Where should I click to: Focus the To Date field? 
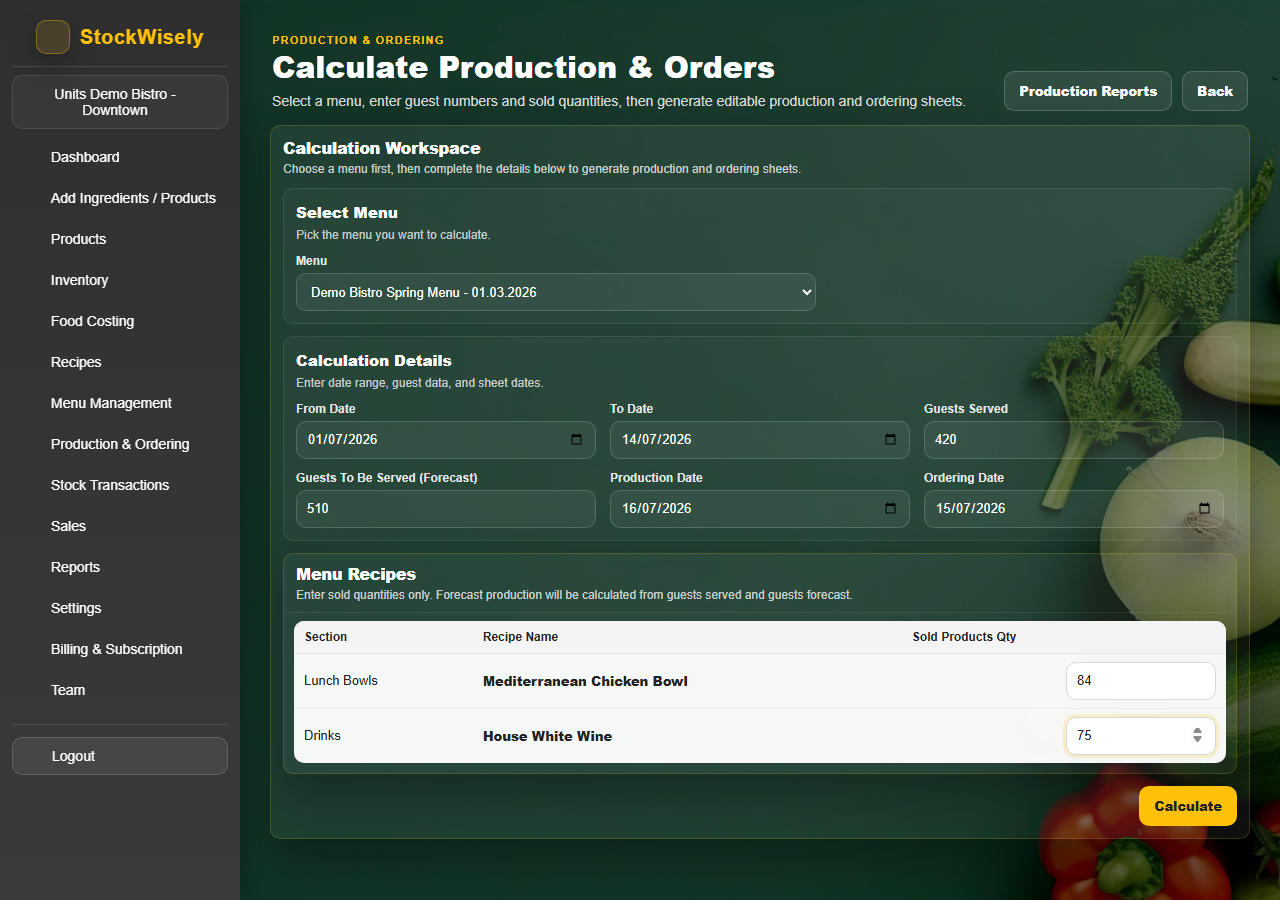[760, 440]
